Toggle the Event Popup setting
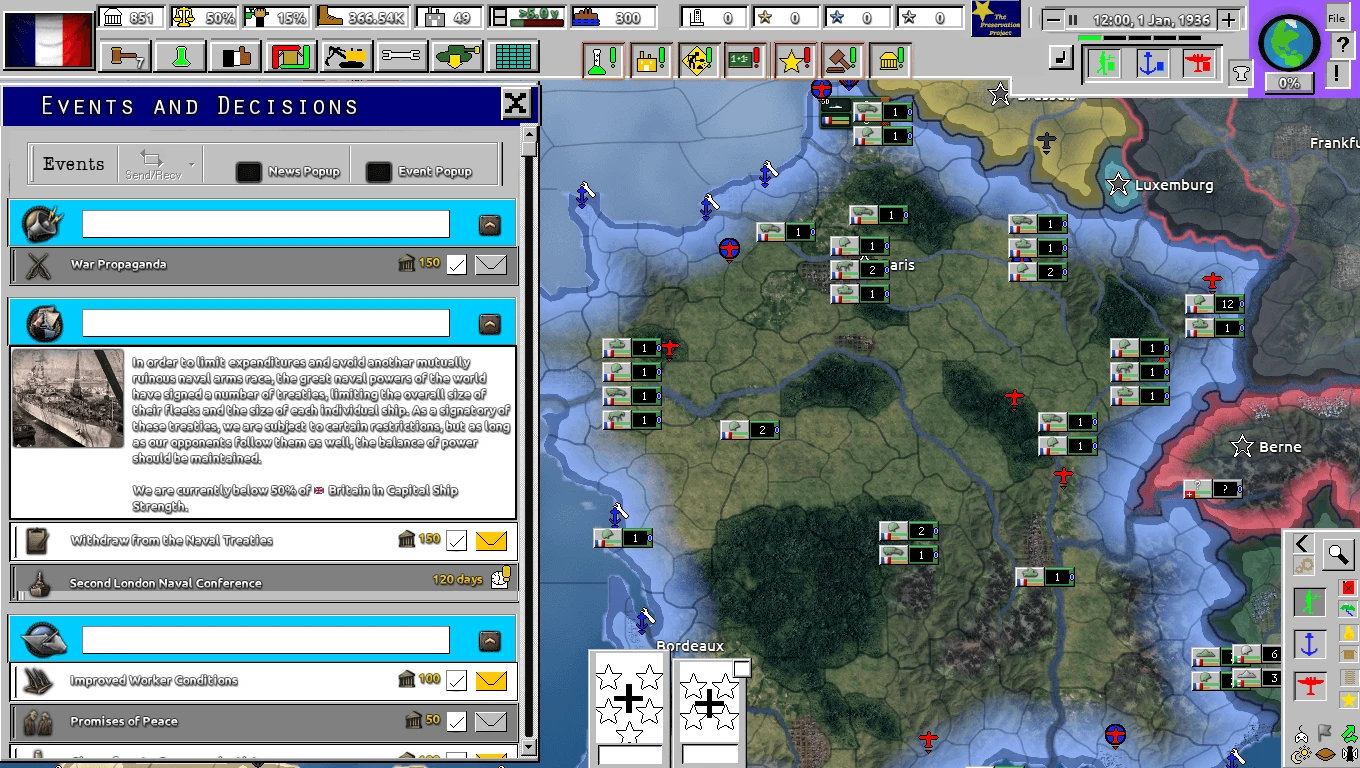Screen dimensions: 1360x768 [378, 171]
